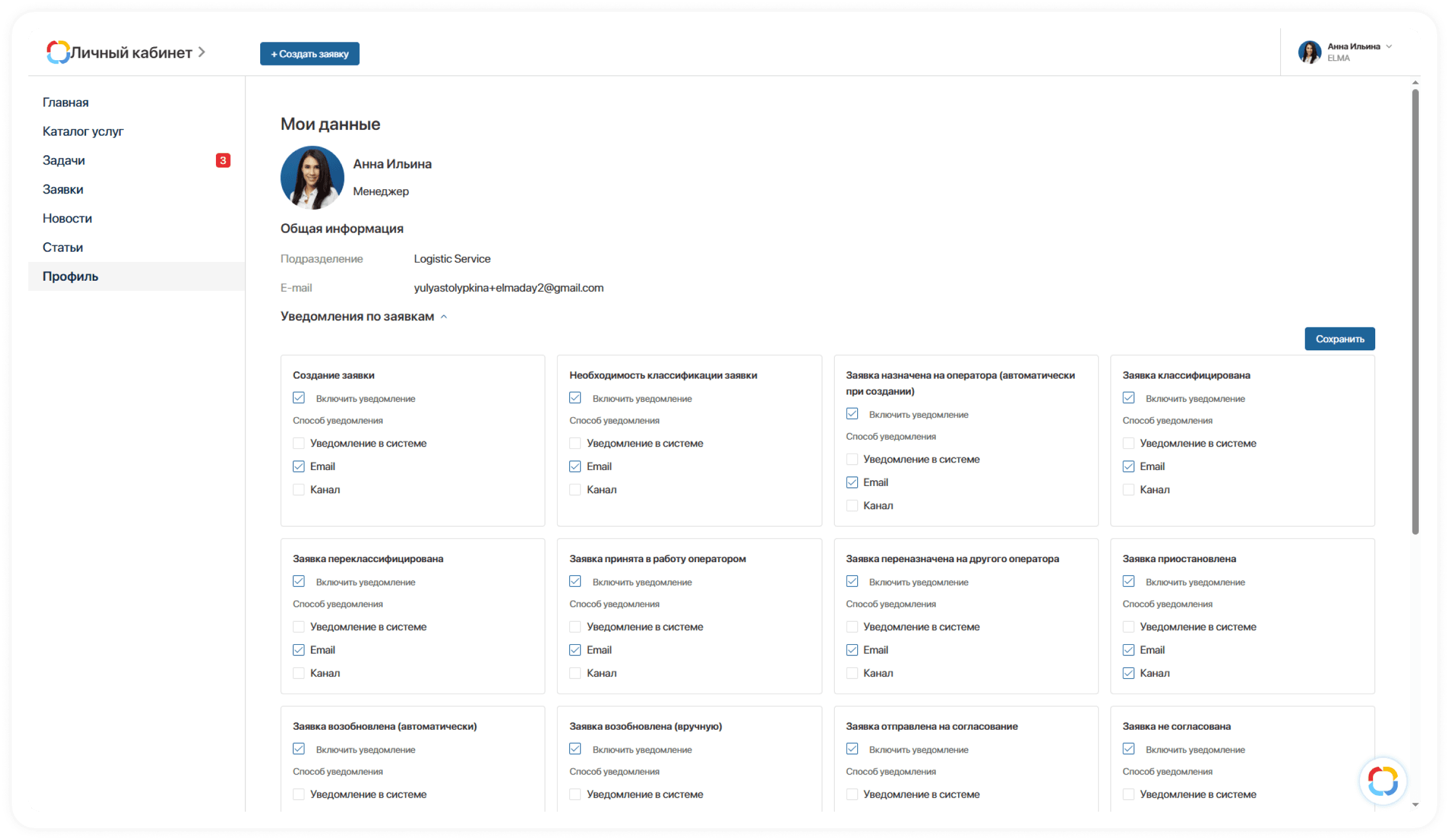This screenshot has height=840, width=1449.
Task: Enable Уведомление в системе for Заявка классифицирована
Action: pyautogui.click(x=1128, y=444)
